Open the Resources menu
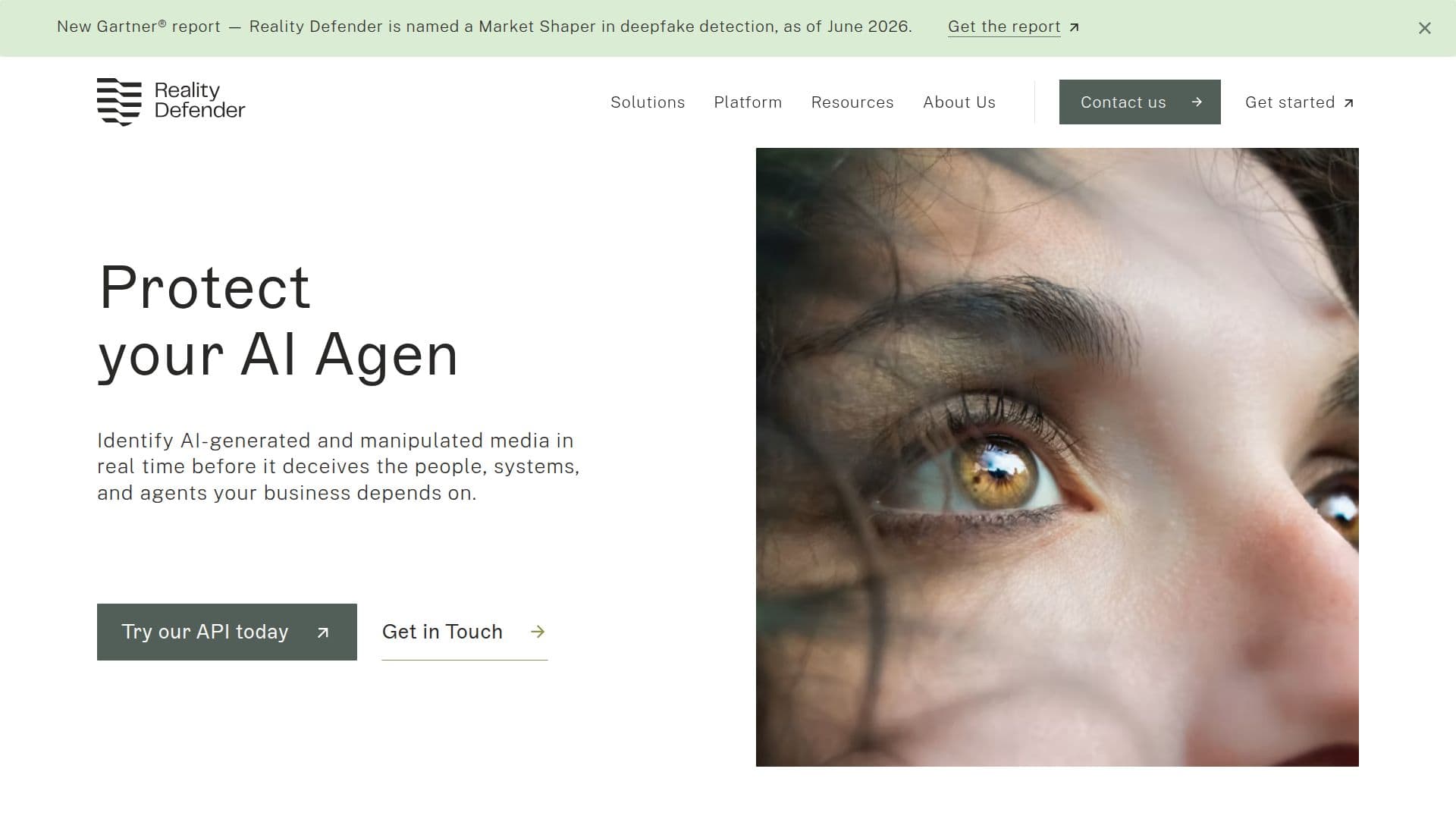 coord(852,102)
